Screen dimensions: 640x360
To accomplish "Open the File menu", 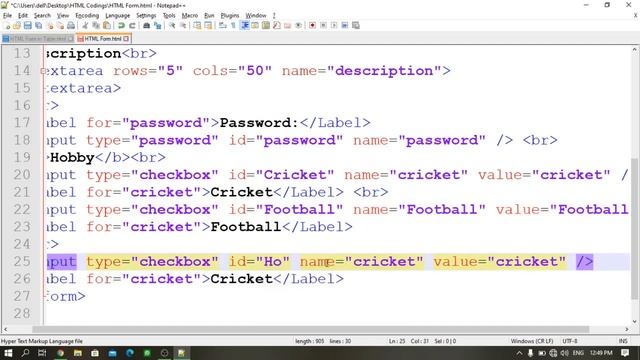I will [7, 16].
